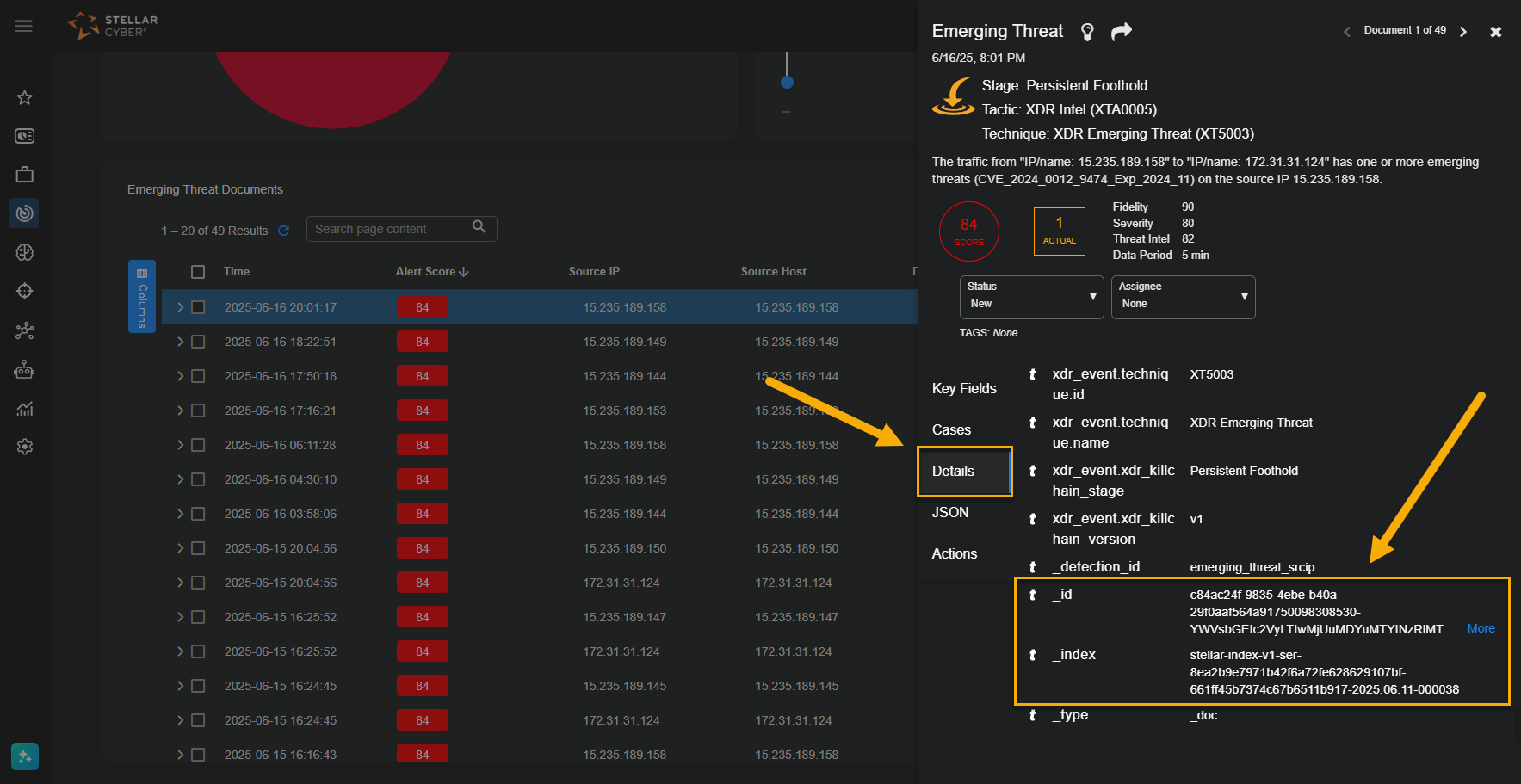Refresh the Emerging Threat Documents results

(x=284, y=231)
